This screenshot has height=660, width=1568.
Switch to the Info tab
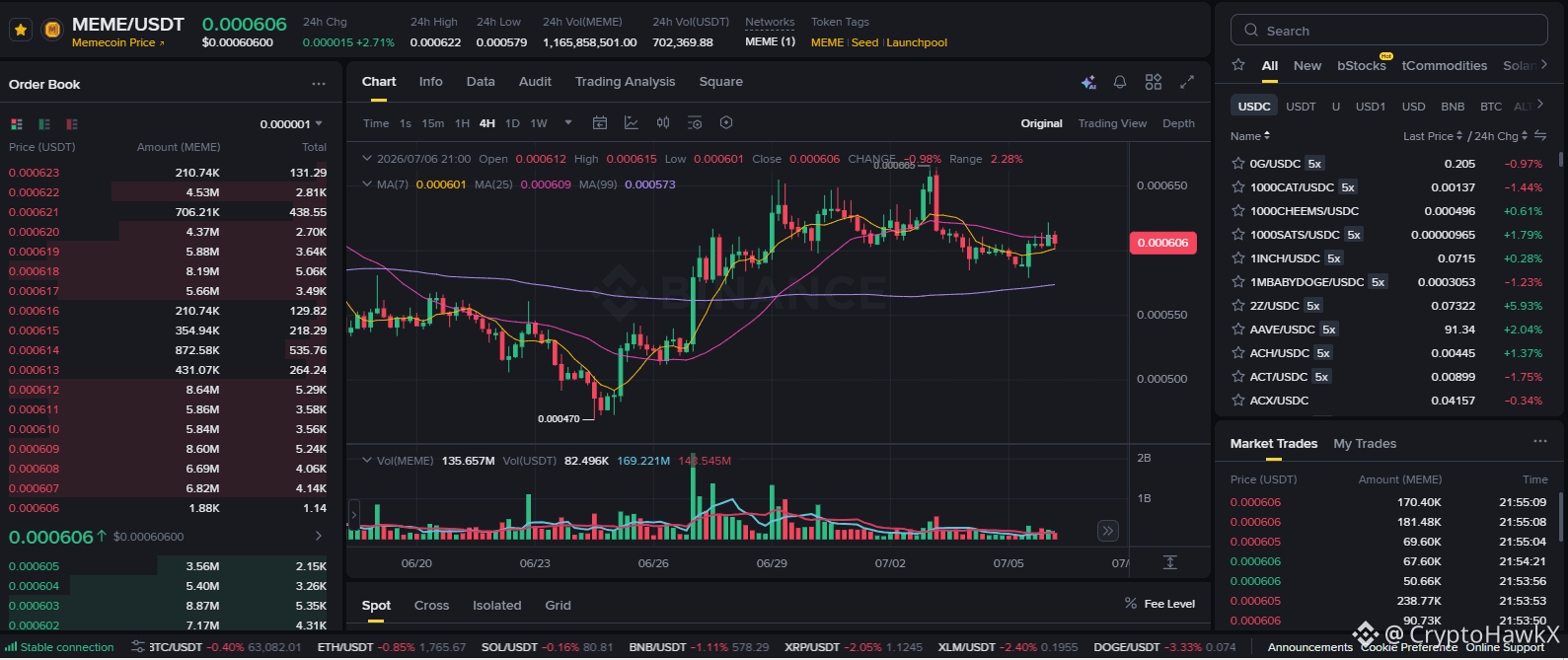[x=430, y=82]
